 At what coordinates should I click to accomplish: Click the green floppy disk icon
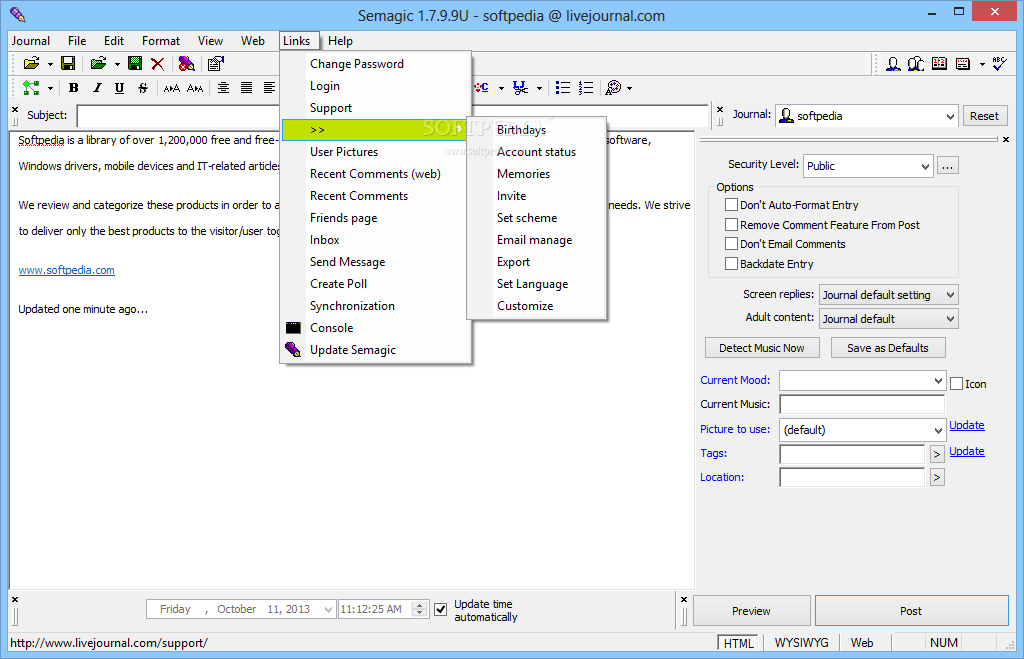click(135, 63)
